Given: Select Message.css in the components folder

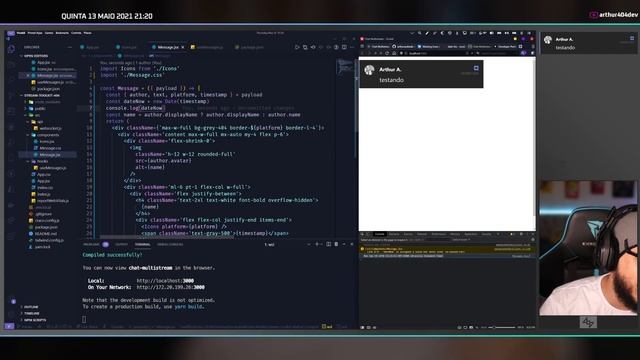Looking at the screenshot, I should [x=50, y=148].
